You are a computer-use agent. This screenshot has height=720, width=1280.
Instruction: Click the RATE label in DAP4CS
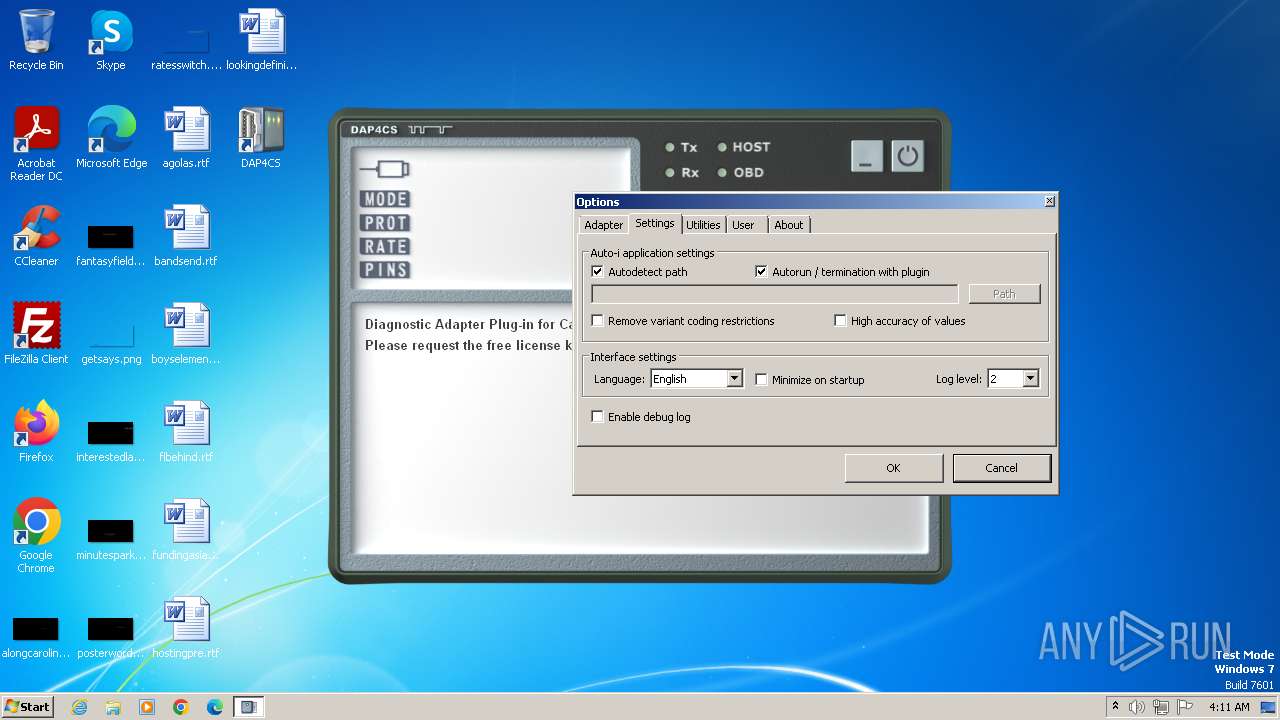(385, 246)
